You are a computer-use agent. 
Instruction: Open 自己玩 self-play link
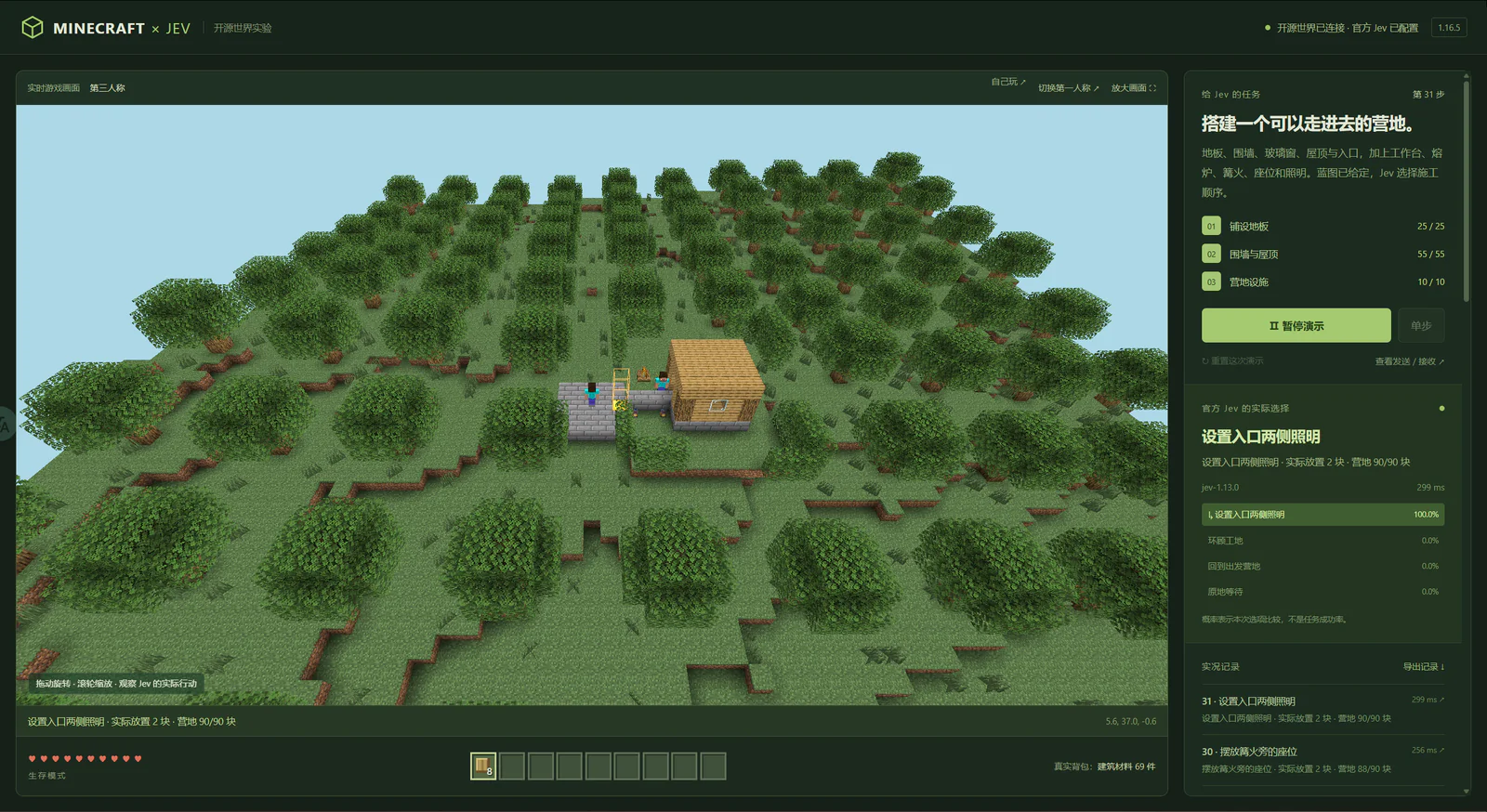[1008, 82]
